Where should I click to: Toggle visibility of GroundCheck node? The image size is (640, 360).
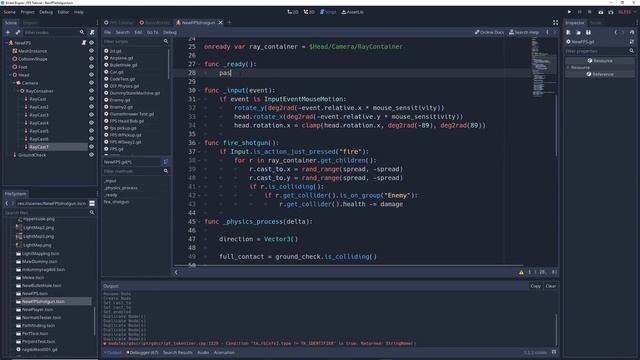(x=91, y=155)
